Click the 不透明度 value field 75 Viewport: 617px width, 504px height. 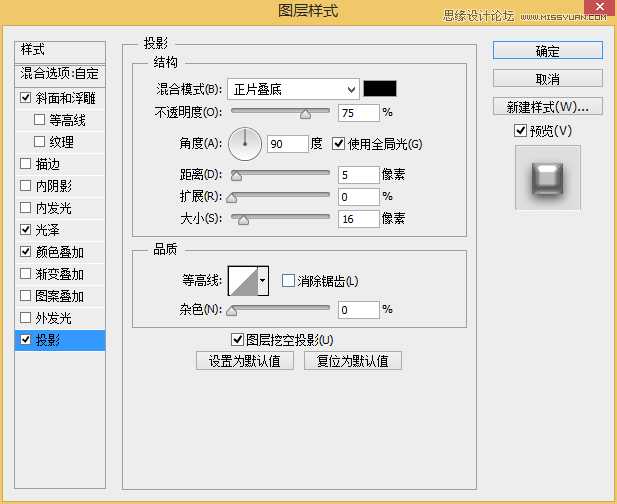point(358,113)
